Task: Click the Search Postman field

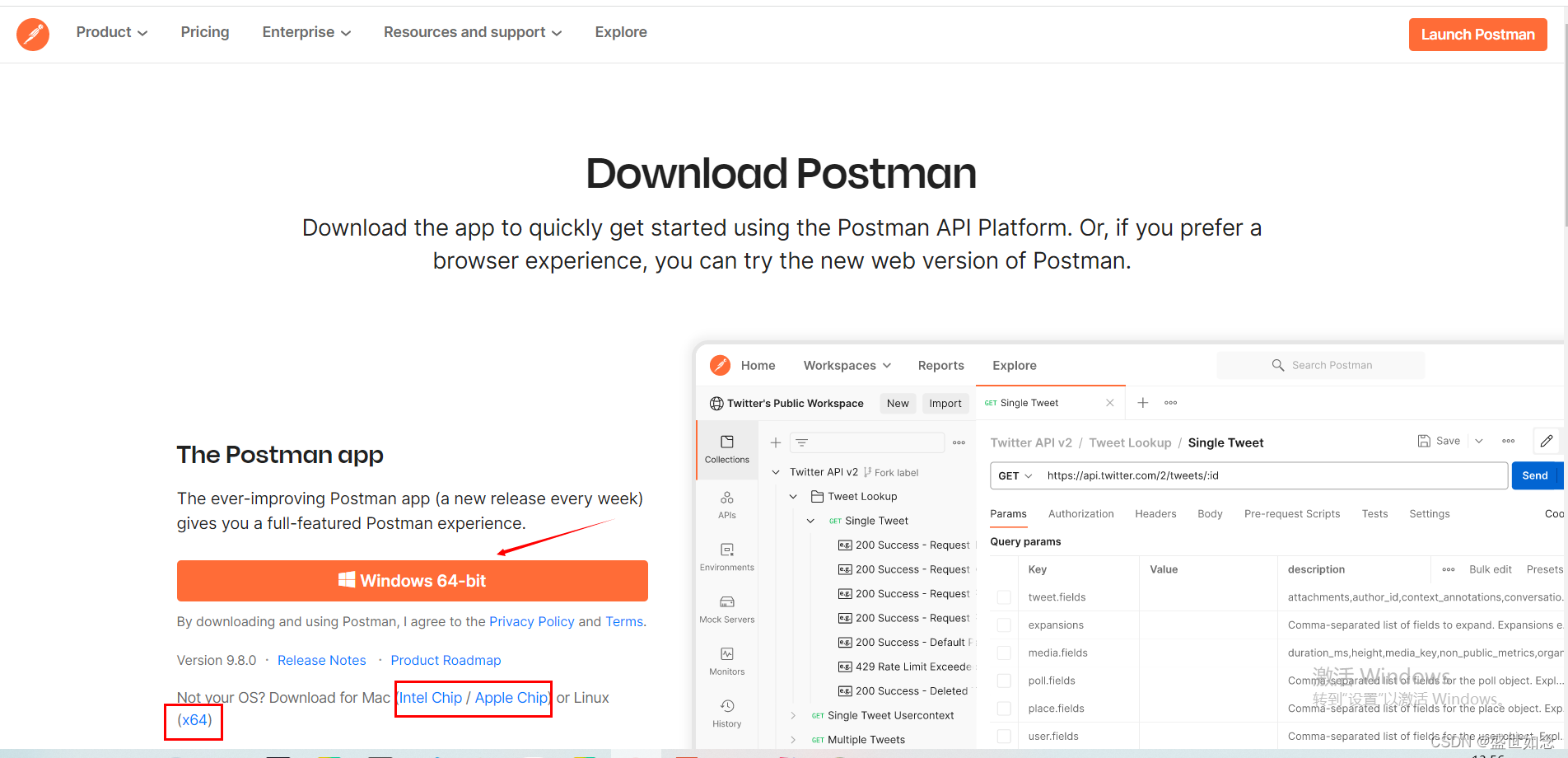Action: pyautogui.click(x=1321, y=365)
